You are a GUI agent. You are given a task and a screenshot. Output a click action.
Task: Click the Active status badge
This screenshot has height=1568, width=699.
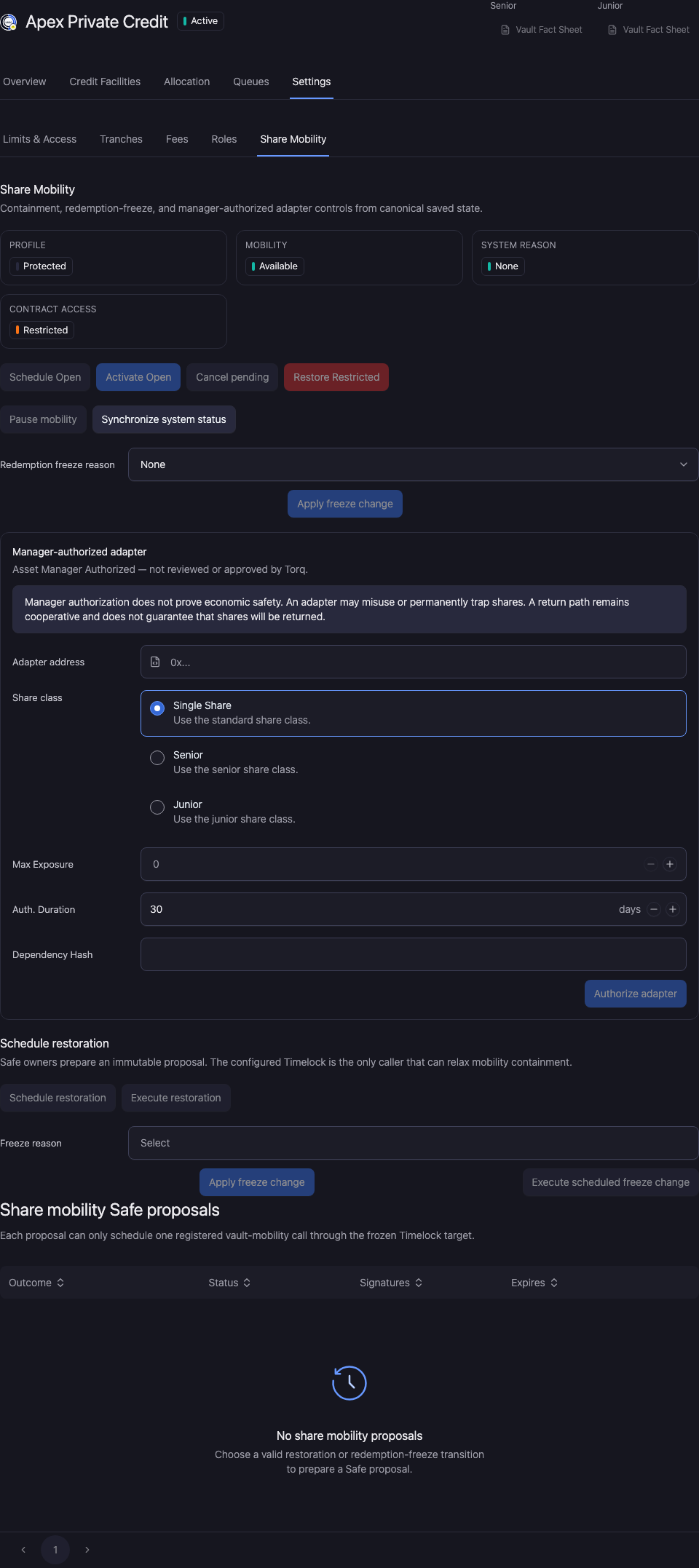(200, 21)
